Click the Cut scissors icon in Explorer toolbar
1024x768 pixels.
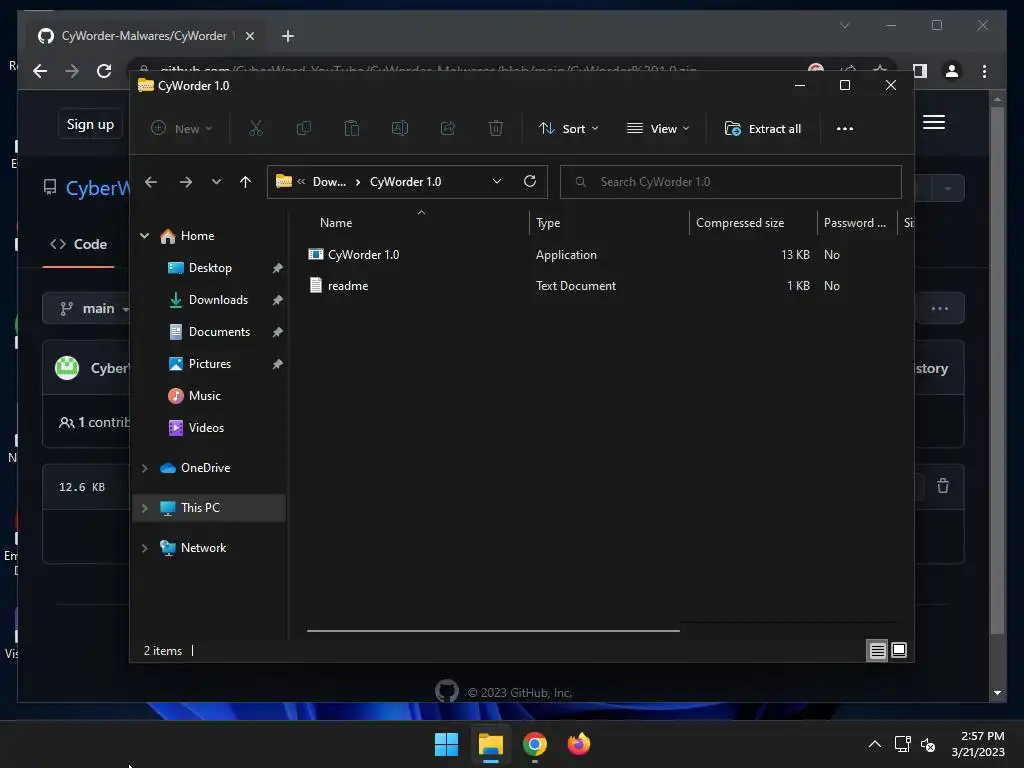point(255,129)
